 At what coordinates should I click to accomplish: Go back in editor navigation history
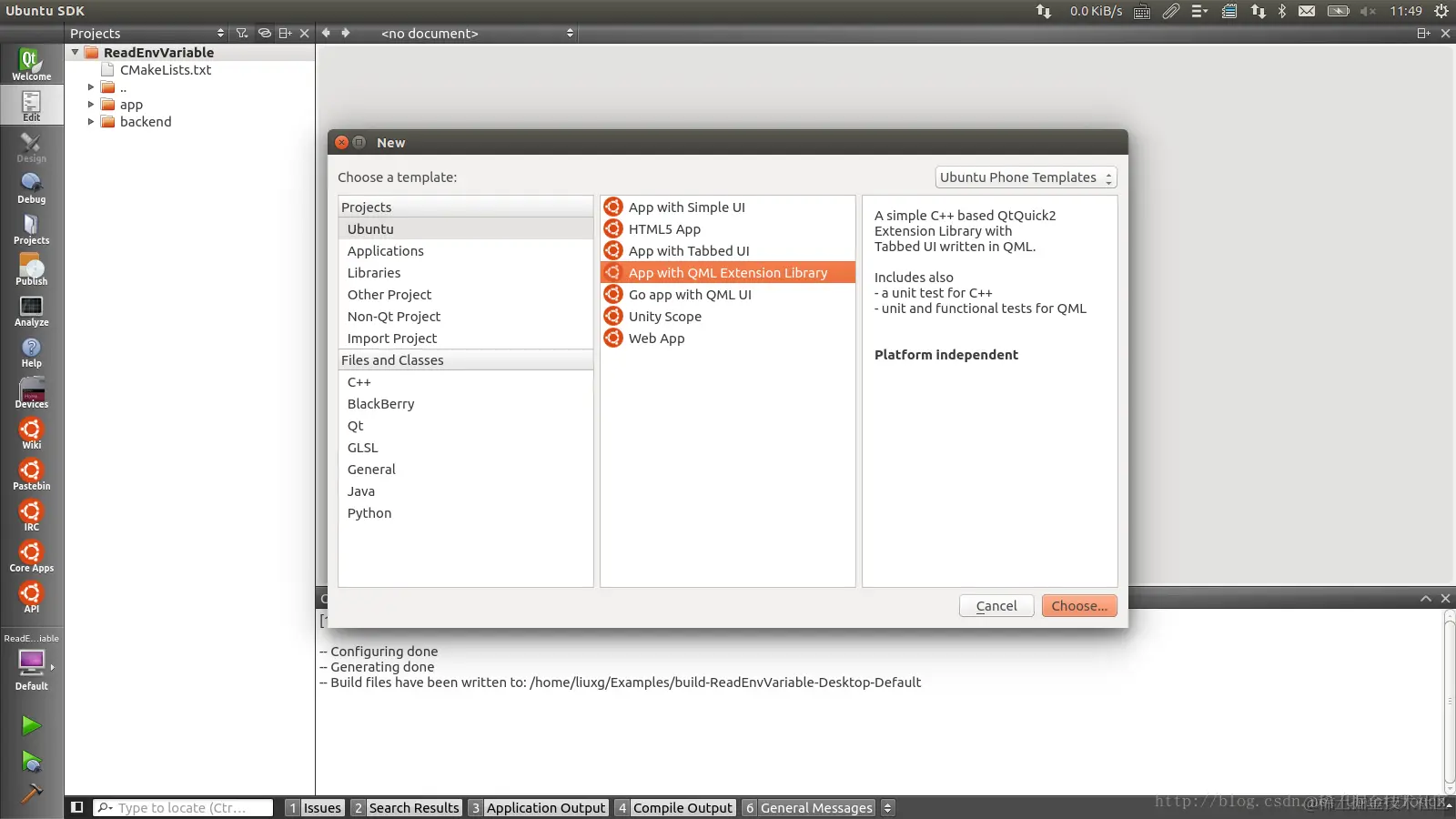point(326,34)
